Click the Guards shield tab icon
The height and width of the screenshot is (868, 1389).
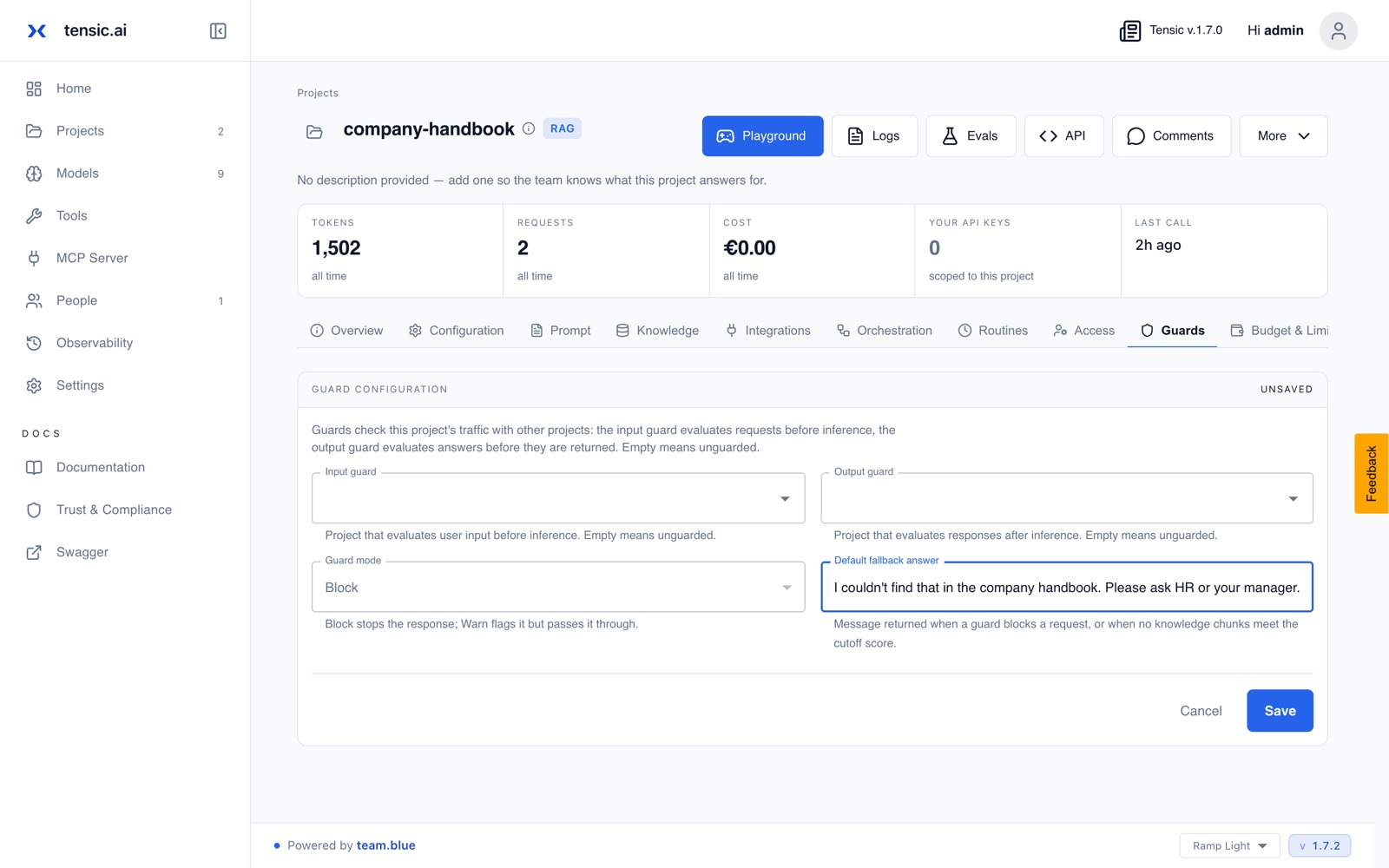(1147, 331)
